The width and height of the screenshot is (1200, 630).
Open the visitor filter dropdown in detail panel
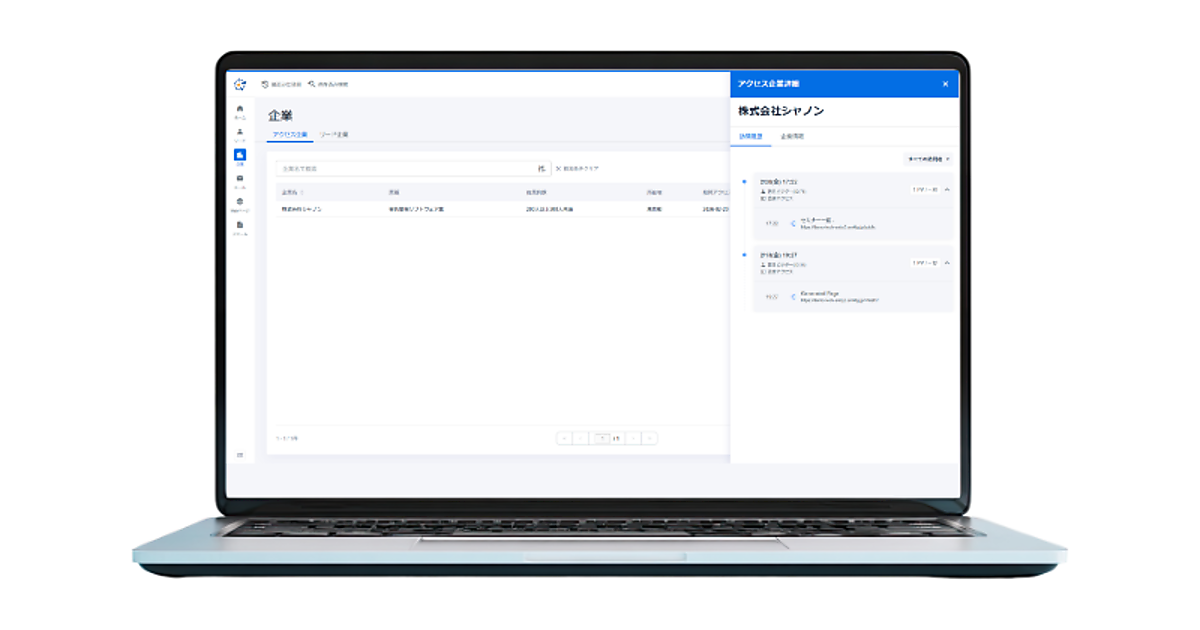point(928,159)
